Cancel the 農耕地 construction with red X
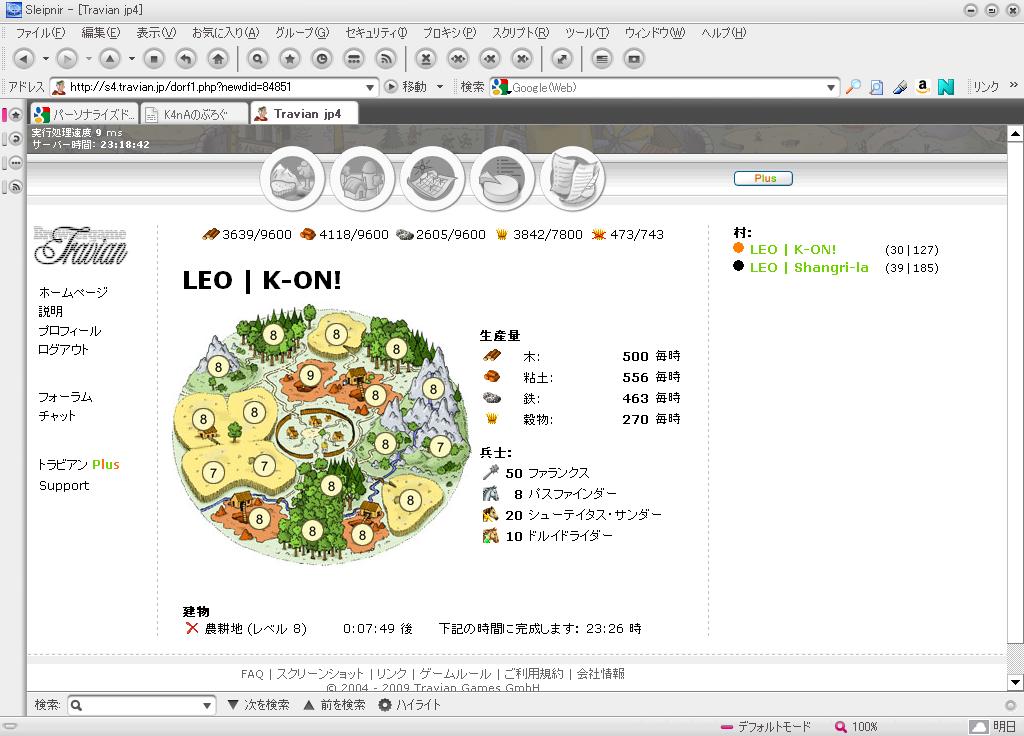 (191, 628)
